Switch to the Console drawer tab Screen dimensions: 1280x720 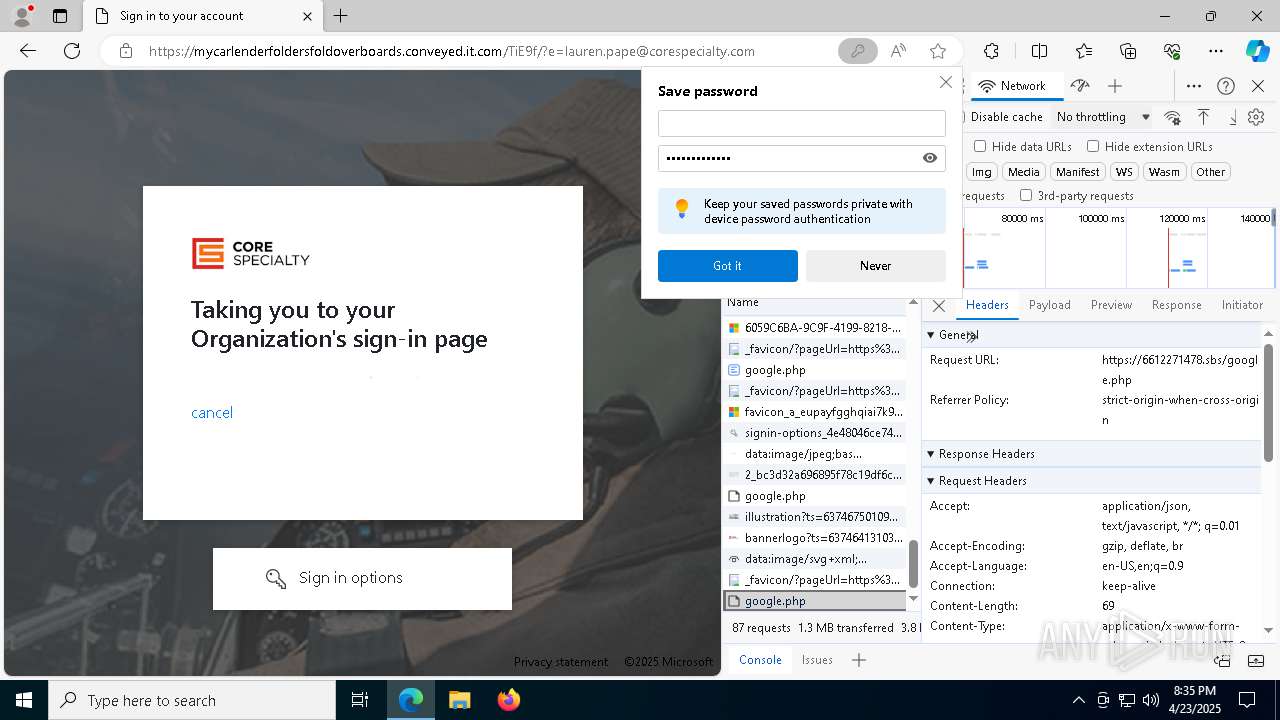760,660
